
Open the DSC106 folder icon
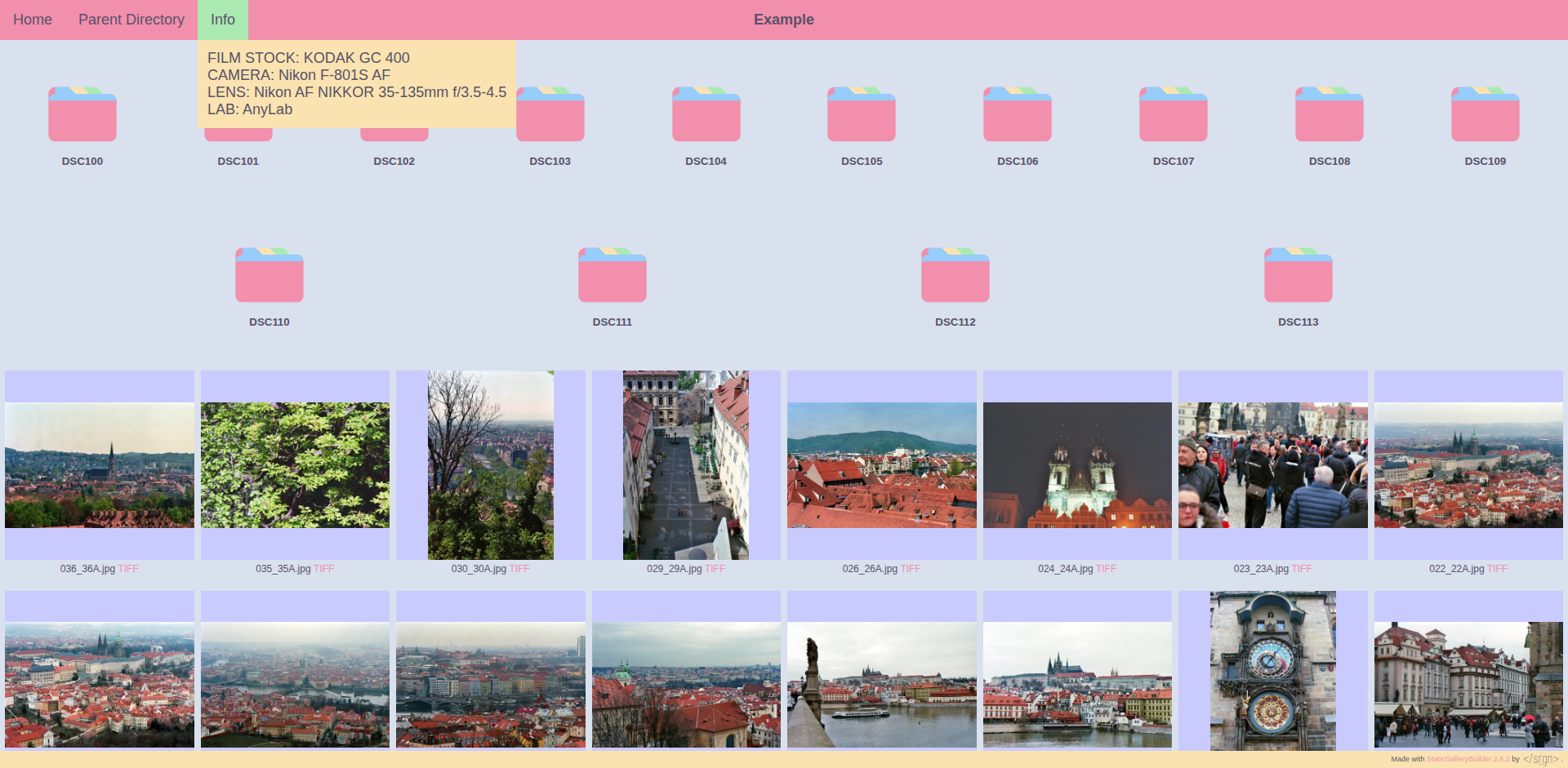click(1018, 115)
